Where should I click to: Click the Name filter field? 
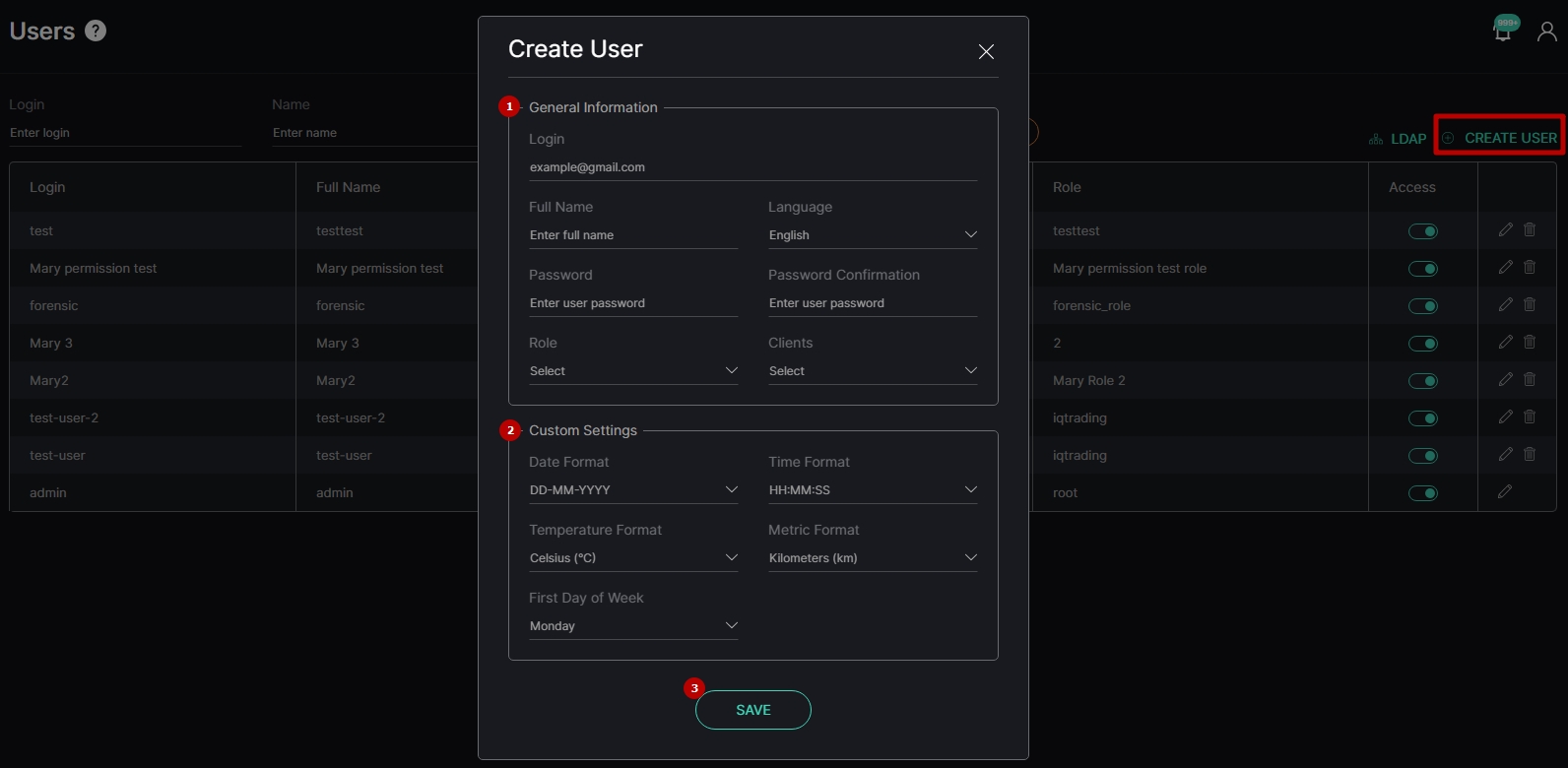pyautogui.click(x=374, y=133)
